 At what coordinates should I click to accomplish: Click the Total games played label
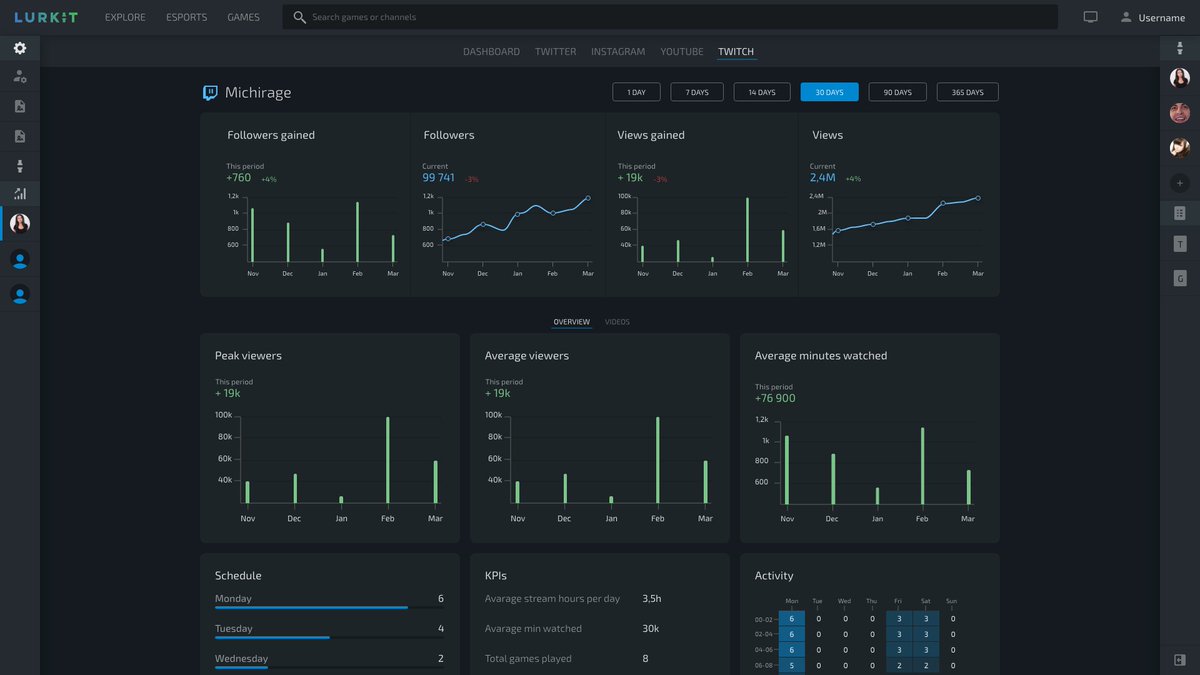[x=528, y=659]
